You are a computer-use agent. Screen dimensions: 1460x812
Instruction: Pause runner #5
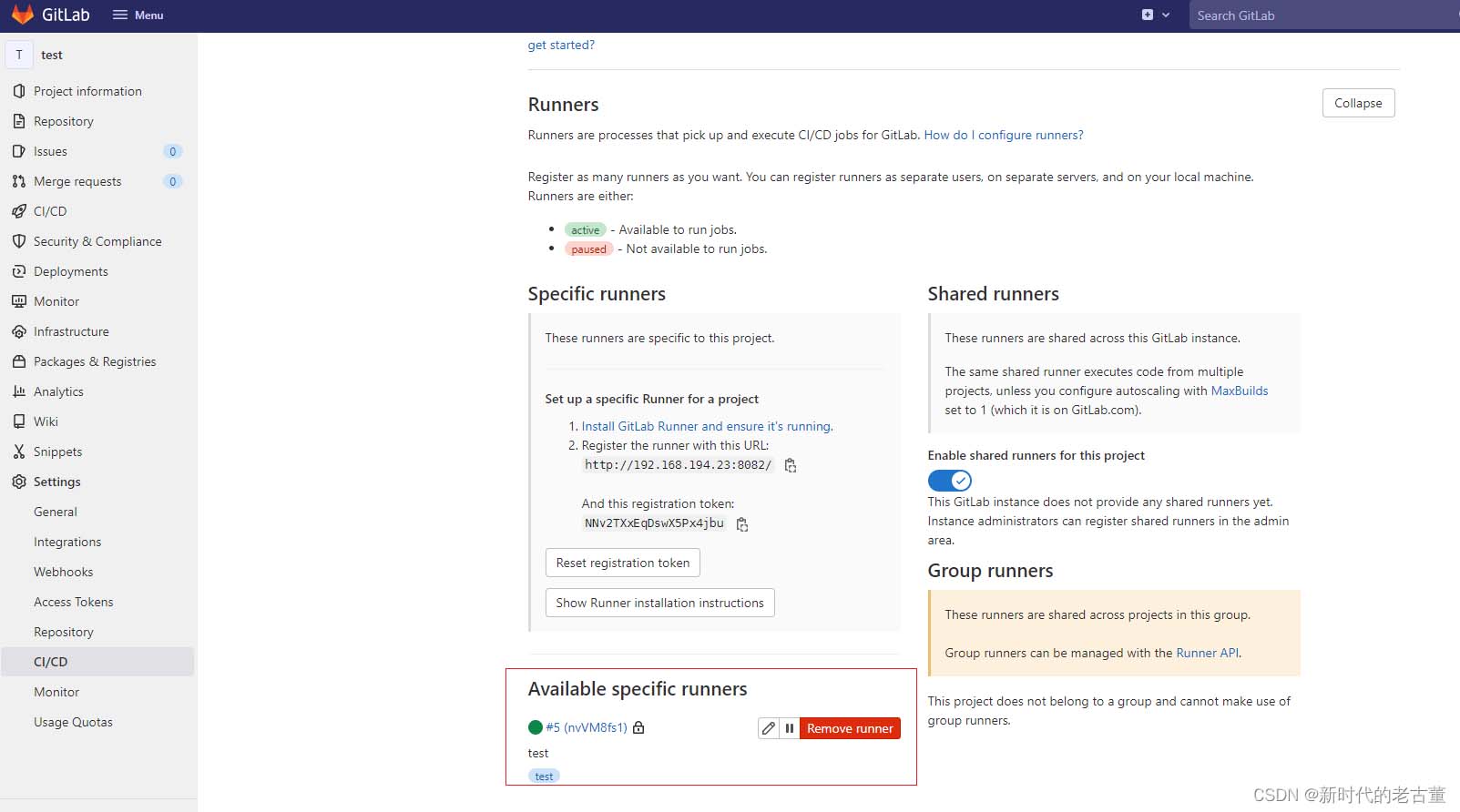pos(790,728)
